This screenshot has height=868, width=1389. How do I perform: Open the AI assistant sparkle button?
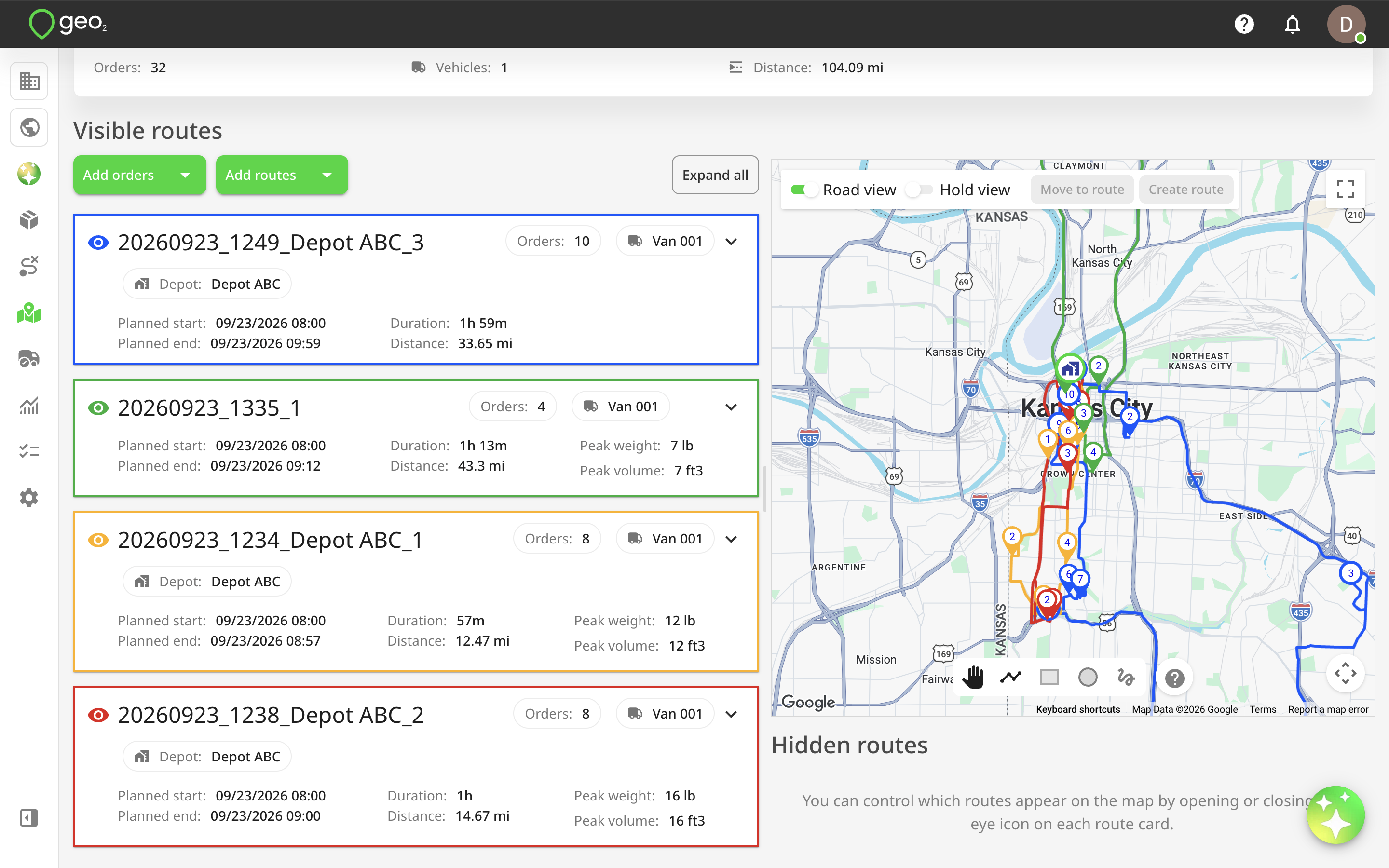point(1336,815)
